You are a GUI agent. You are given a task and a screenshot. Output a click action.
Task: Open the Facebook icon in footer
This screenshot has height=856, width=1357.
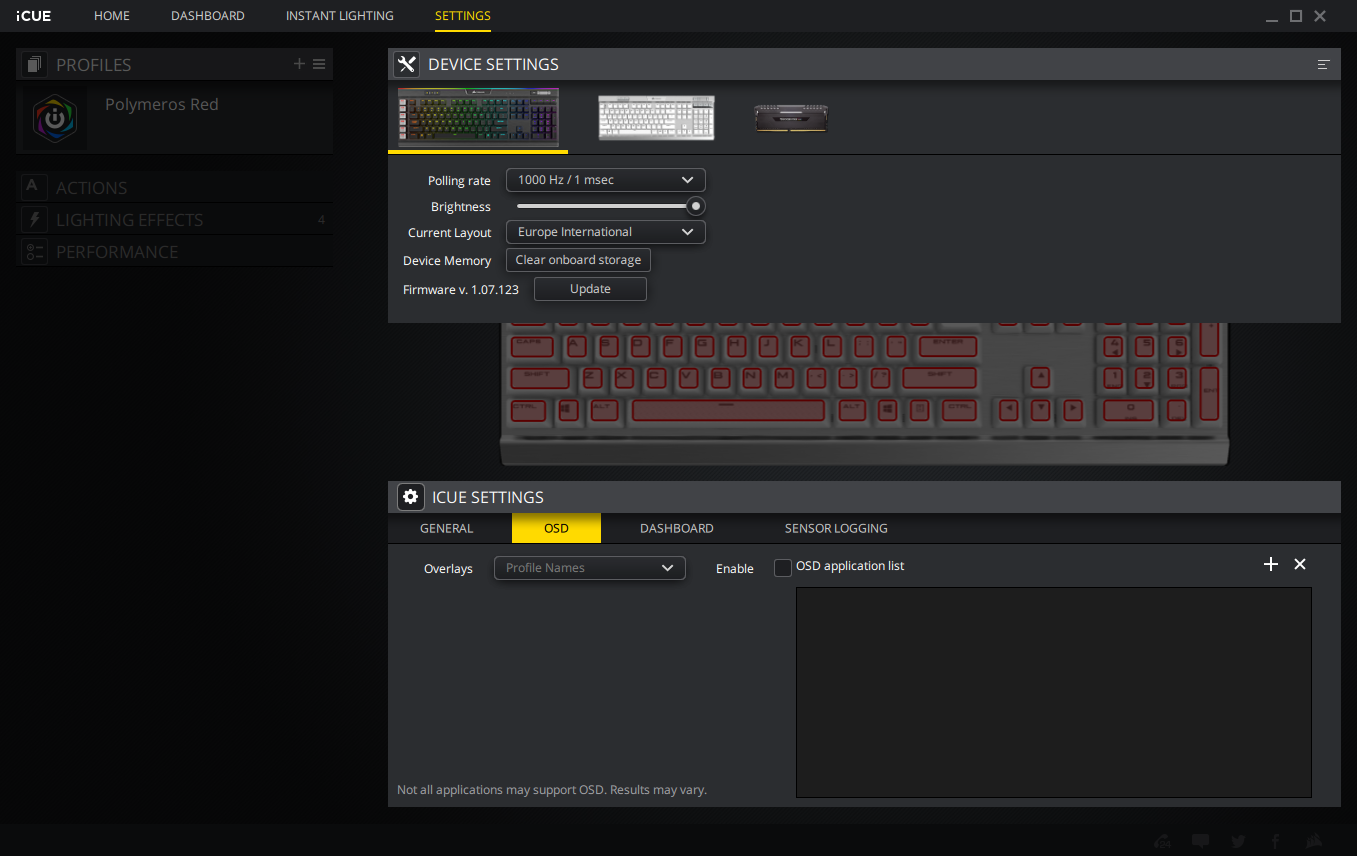[1276, 842]
